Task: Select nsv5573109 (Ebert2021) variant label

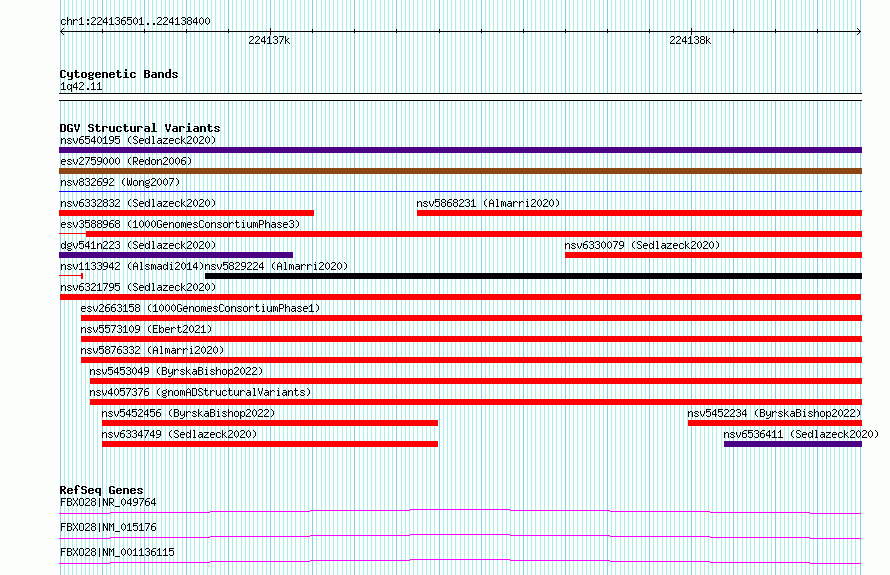Action: pos(146,329)
